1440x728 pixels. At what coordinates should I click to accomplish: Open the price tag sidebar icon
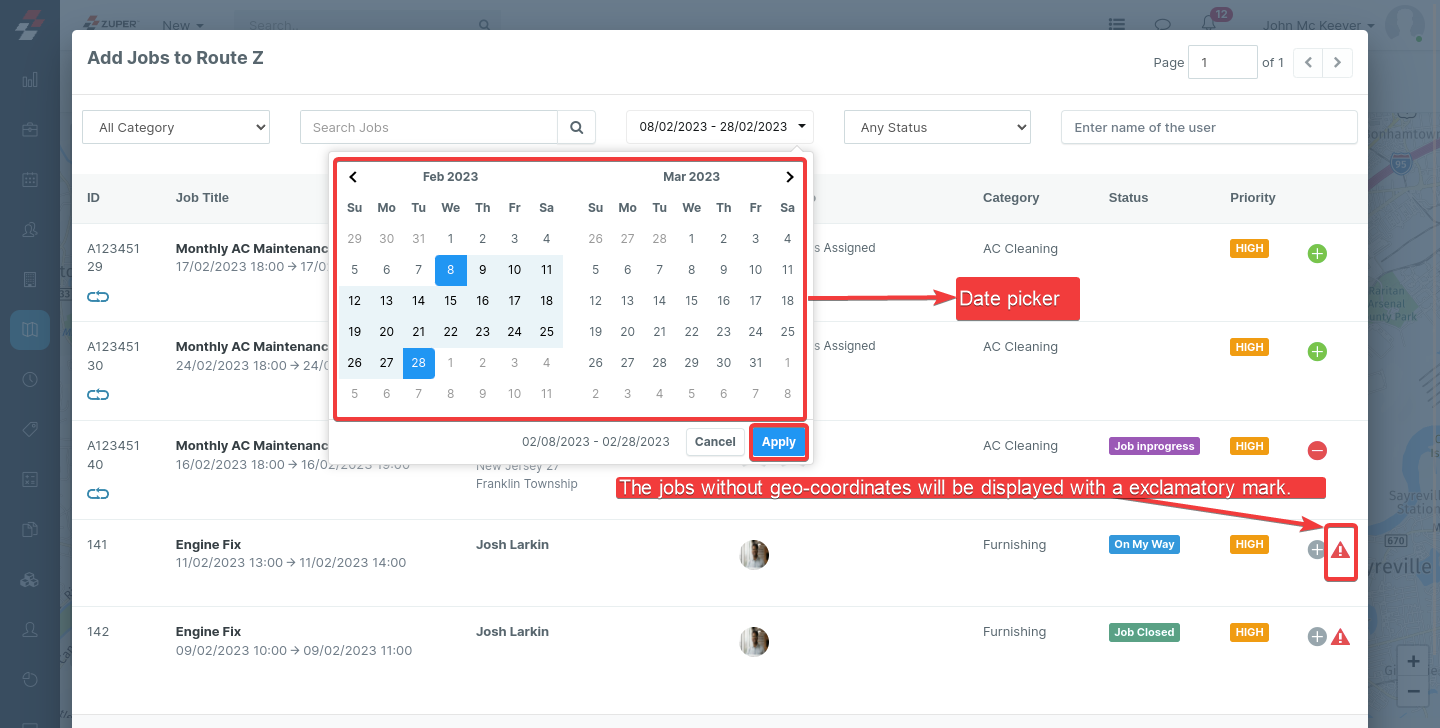pos(30,429)
